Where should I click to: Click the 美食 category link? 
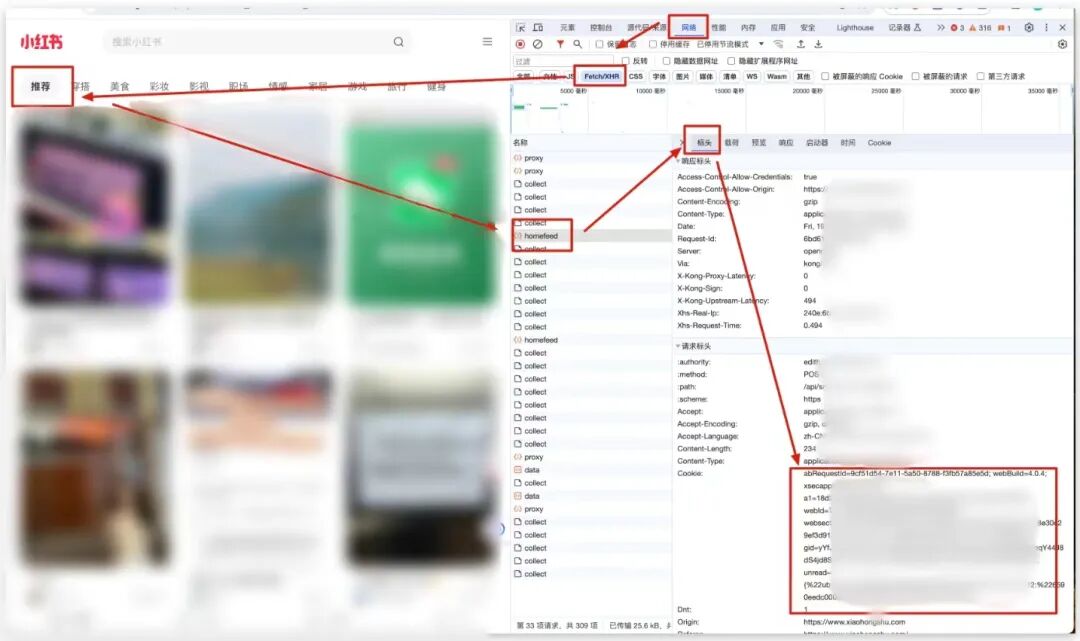pyautogui.click(x=120, y=87)
